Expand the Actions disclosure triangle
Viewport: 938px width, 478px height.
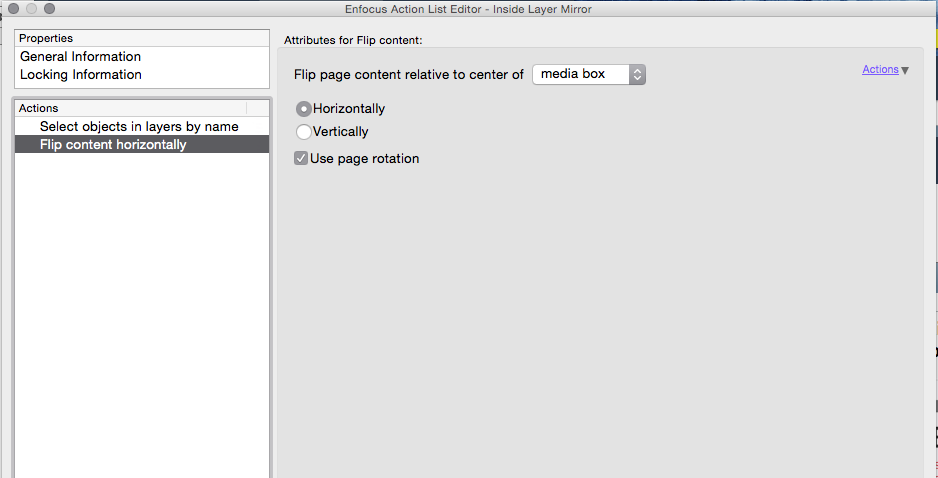tap(905, 71)
